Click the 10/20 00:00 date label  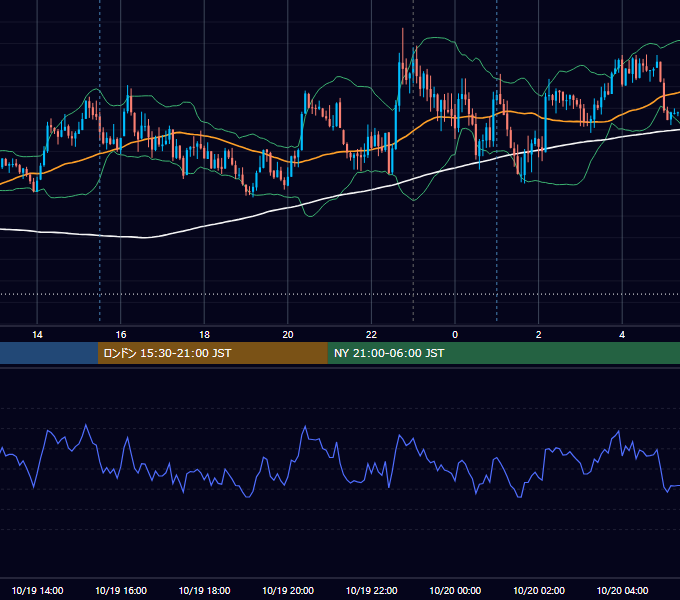pos(455,590)
